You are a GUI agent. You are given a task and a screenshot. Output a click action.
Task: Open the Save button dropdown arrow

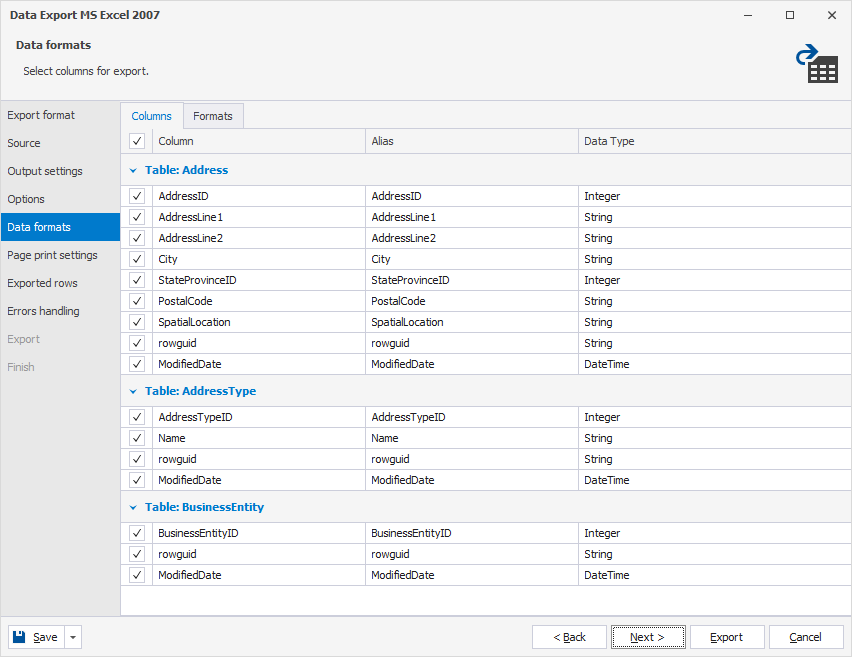click(73, 637)
